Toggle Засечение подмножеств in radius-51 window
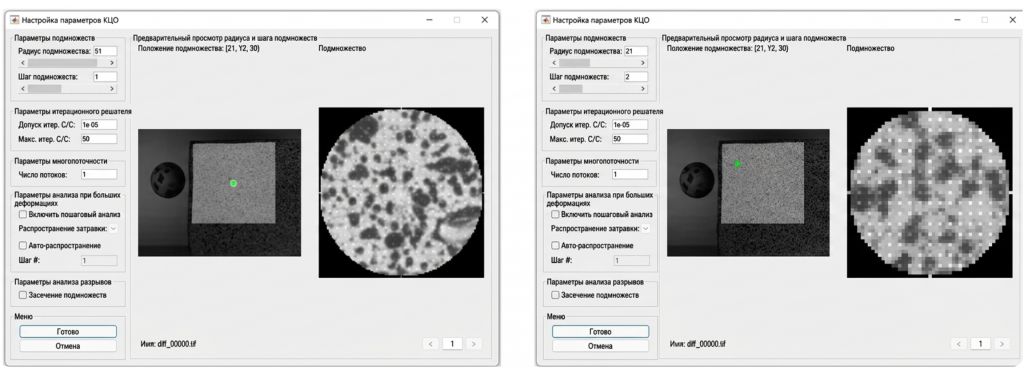The image size is (1024, 370). pyautogui.click(x=23, y=295)
